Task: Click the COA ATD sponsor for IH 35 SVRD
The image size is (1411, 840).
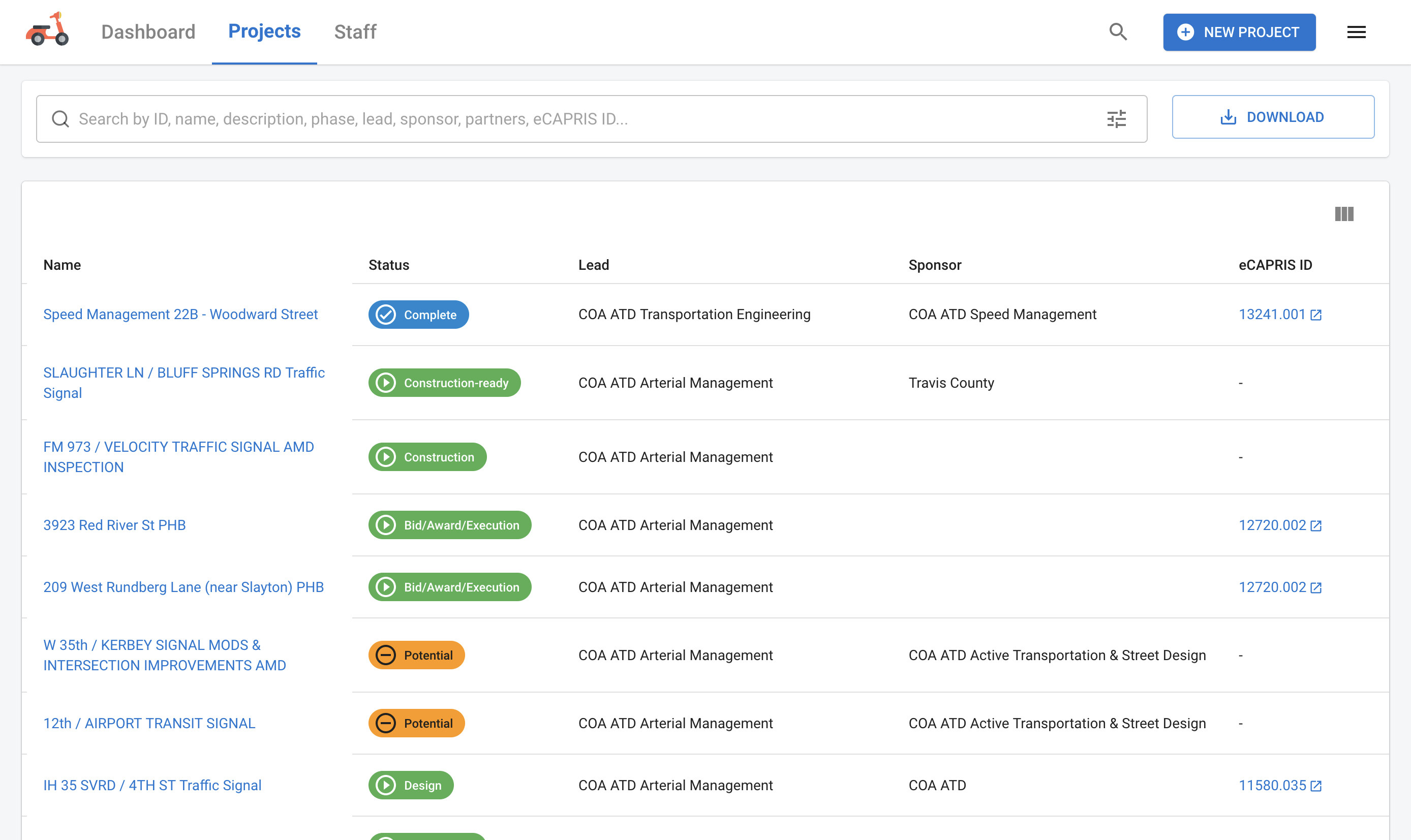Action: click(937, 786)
